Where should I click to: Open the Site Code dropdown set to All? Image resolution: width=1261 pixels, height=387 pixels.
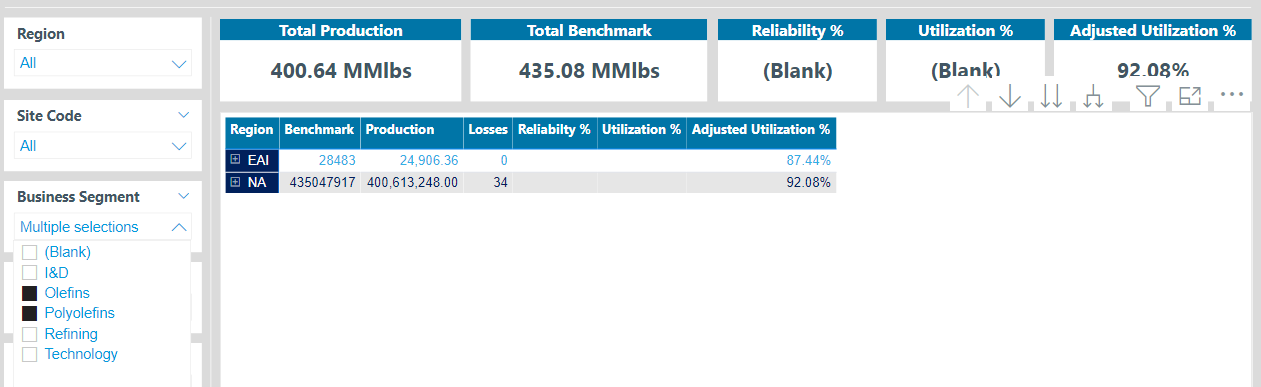(103, 146)
